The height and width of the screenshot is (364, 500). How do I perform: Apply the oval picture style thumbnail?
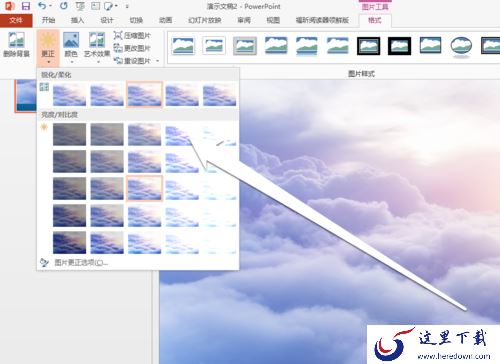[x=461, y=46]
